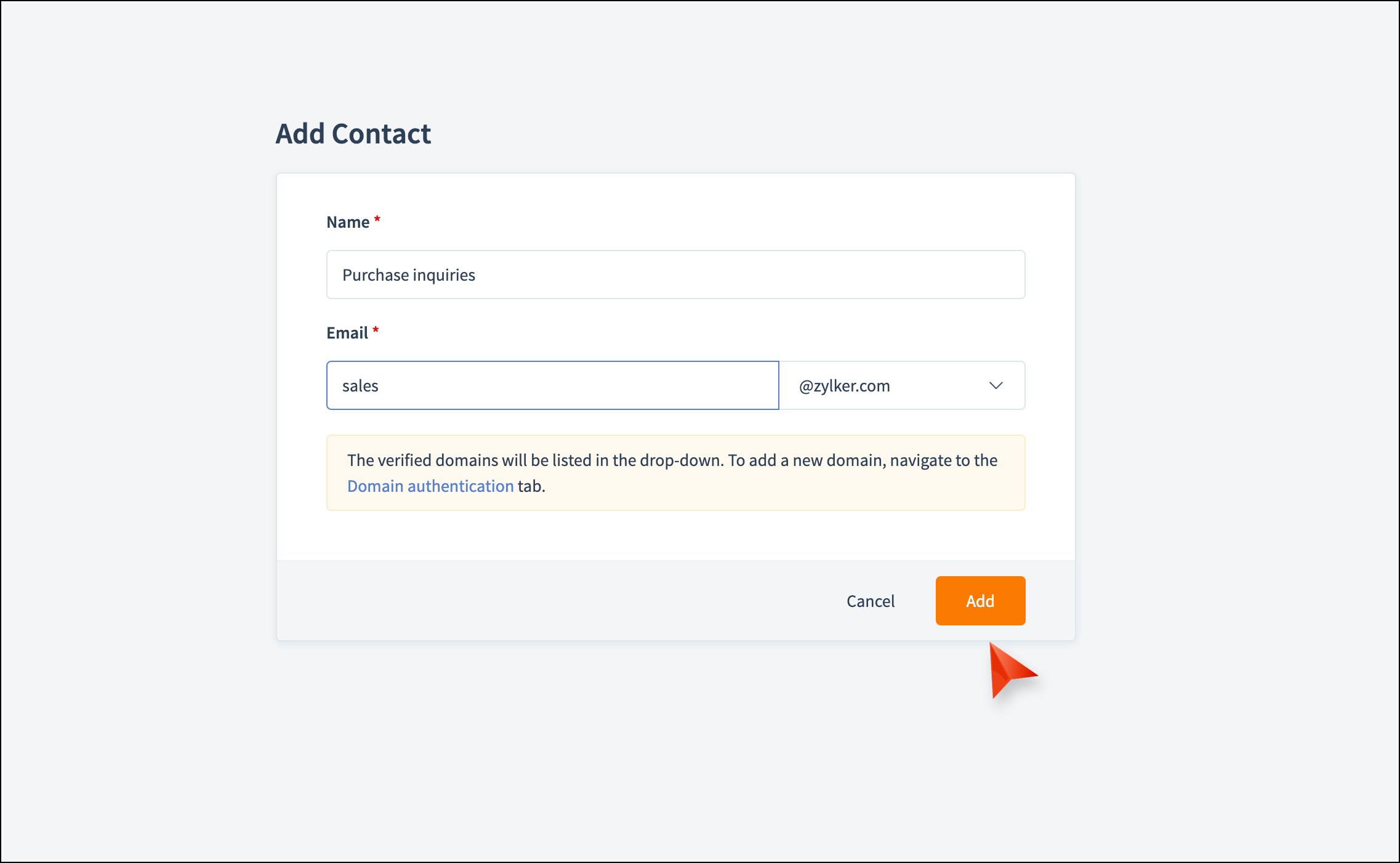This screenshot has height=863, width=1400.
Task: Focus the Email input containing sales
Action: tap(552, 385)
